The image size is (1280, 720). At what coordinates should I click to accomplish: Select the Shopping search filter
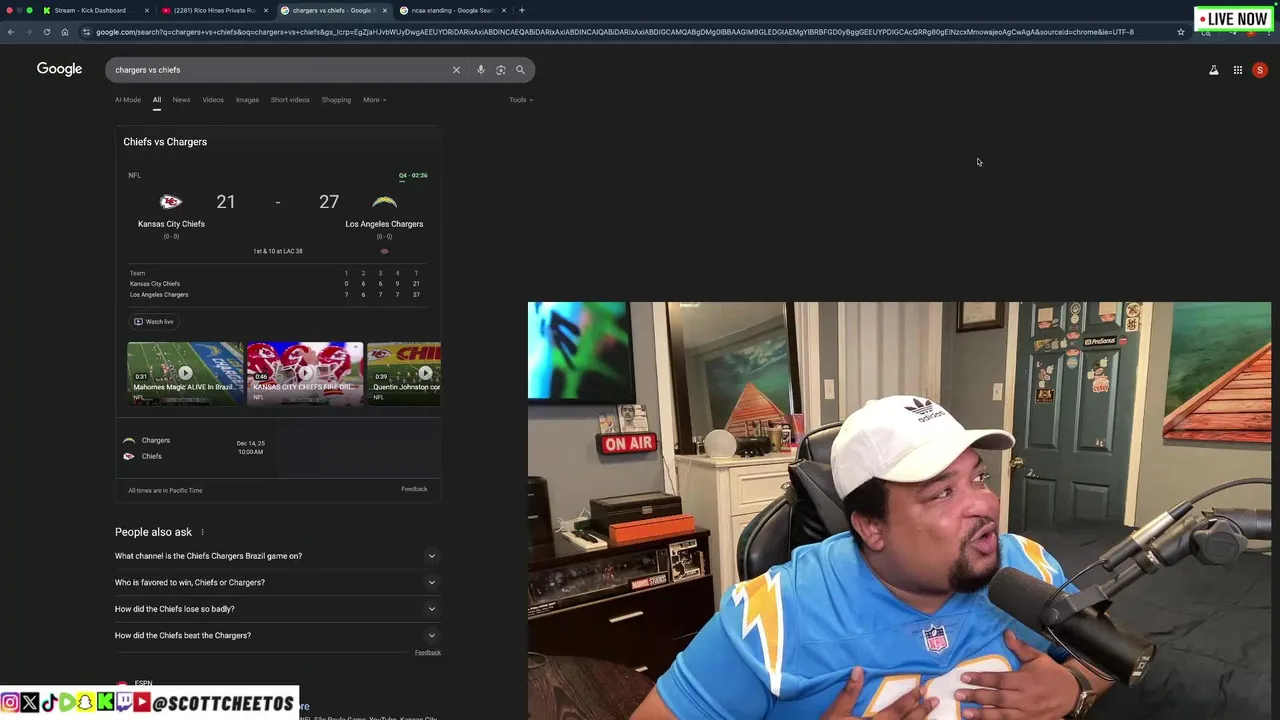(336, 100)
